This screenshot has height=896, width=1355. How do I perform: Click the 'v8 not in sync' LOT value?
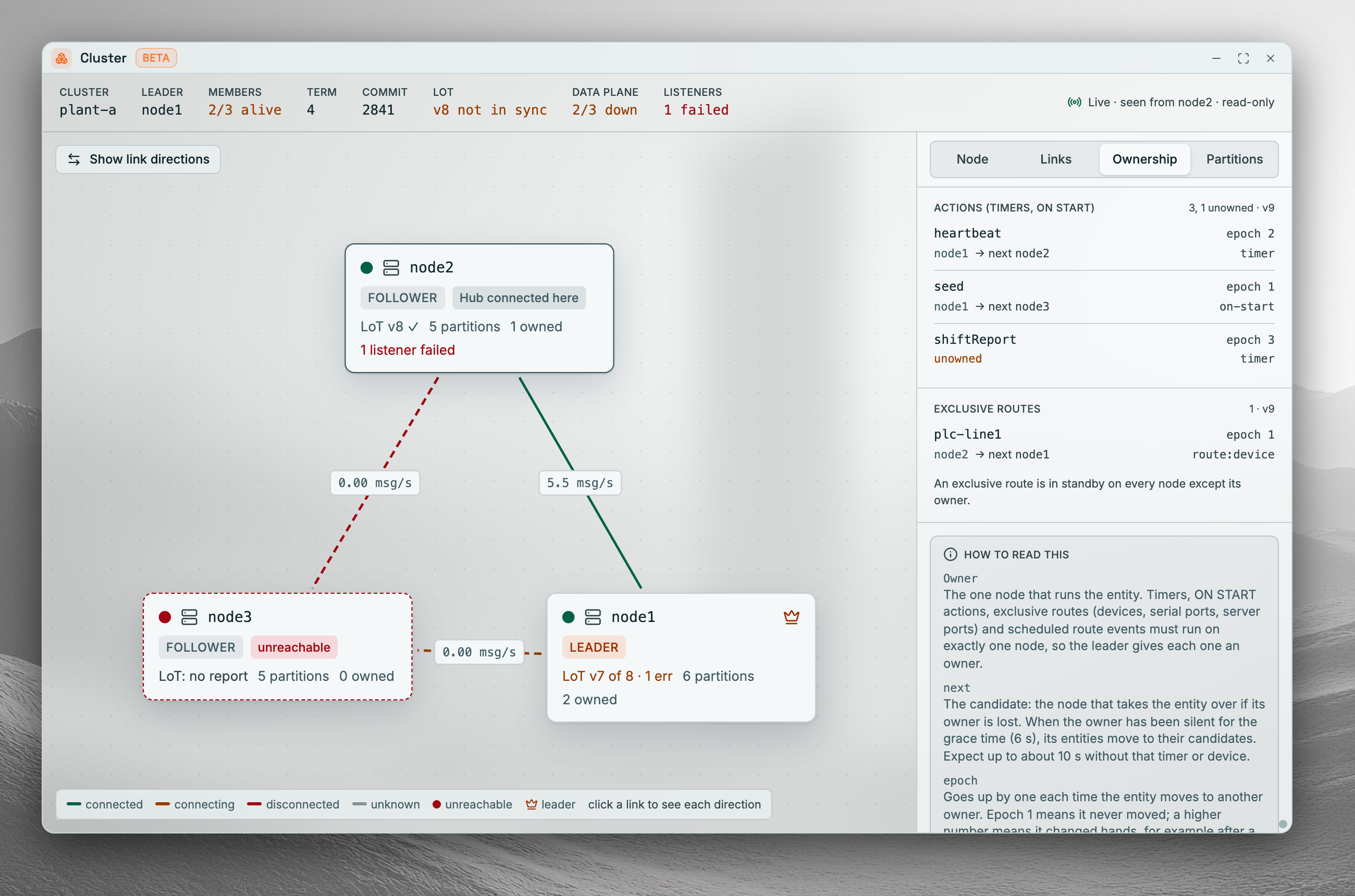coord(489,110)
